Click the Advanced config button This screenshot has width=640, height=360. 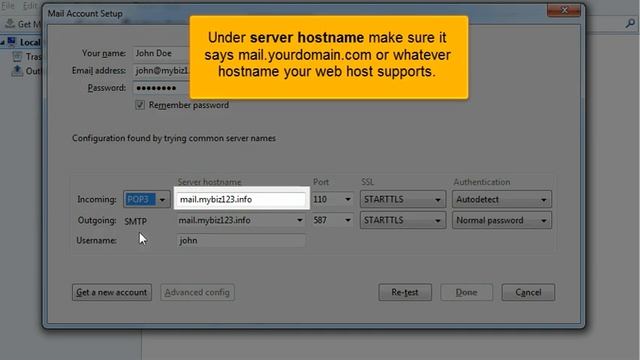(x=197, y=292)
